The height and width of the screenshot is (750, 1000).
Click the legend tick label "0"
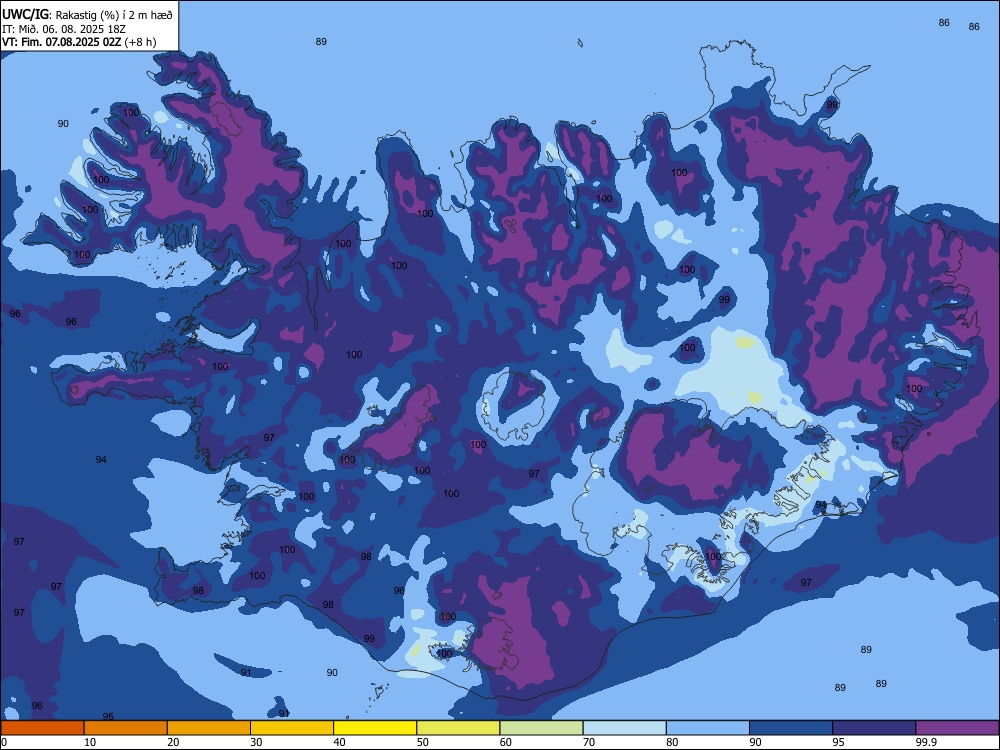(x=4, y=742)
